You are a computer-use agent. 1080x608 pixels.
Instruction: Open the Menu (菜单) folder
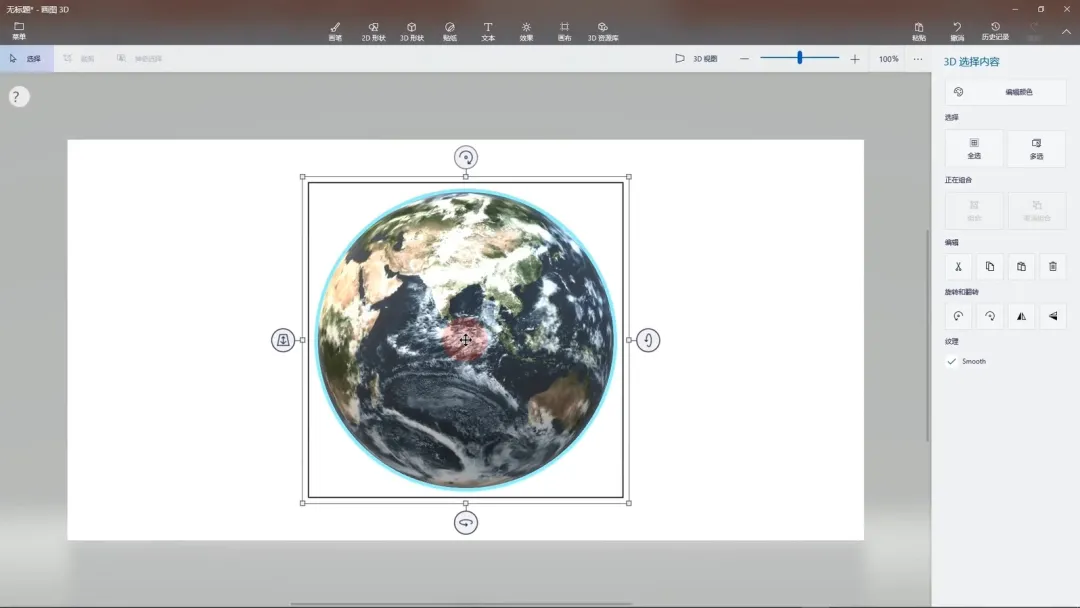pos(19,31)
